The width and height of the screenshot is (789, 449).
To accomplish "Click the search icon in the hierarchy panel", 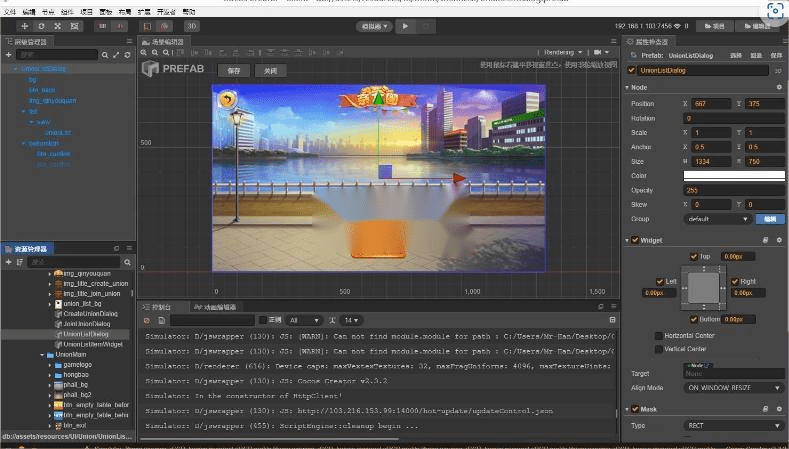I will [105, 55].
